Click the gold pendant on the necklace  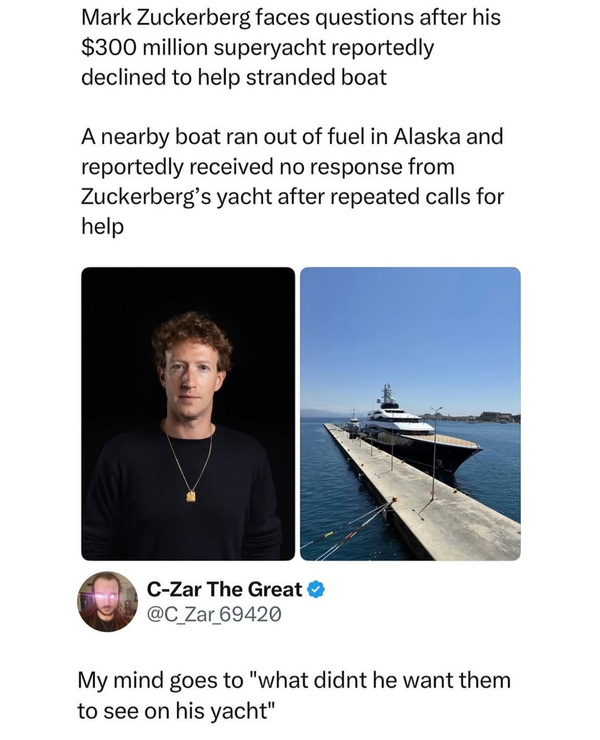pyautogui.click(x=191, y=497)
